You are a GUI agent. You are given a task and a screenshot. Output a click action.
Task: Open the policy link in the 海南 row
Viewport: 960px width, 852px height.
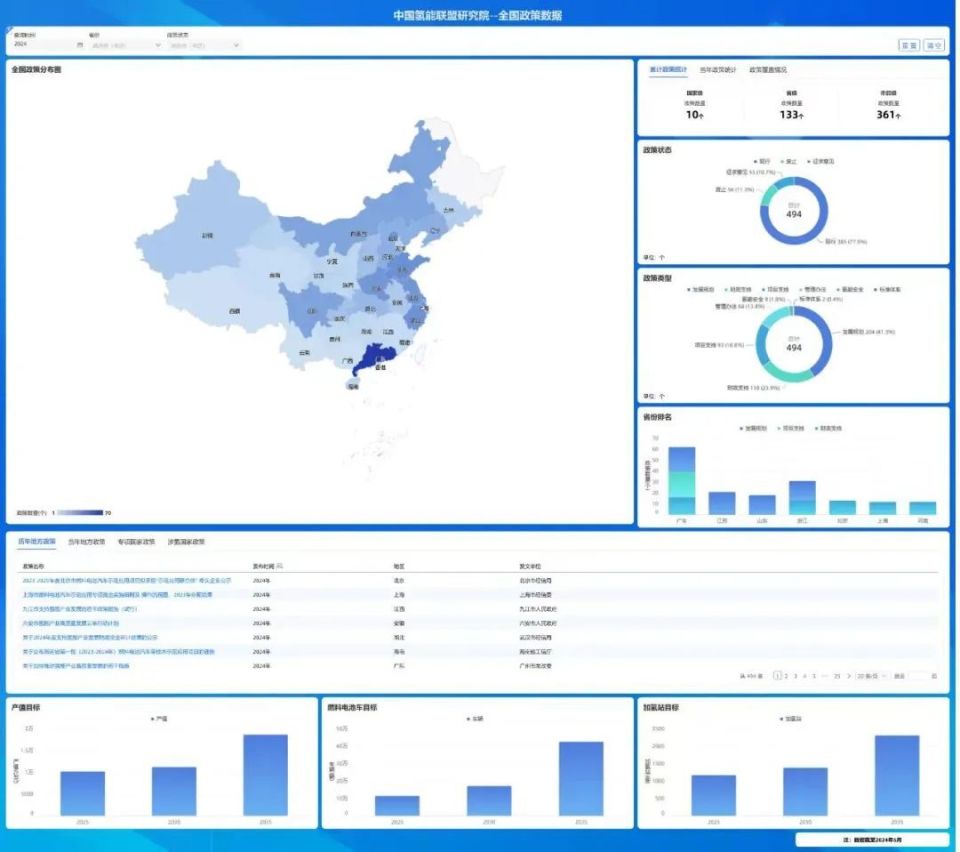click(119, 652)
